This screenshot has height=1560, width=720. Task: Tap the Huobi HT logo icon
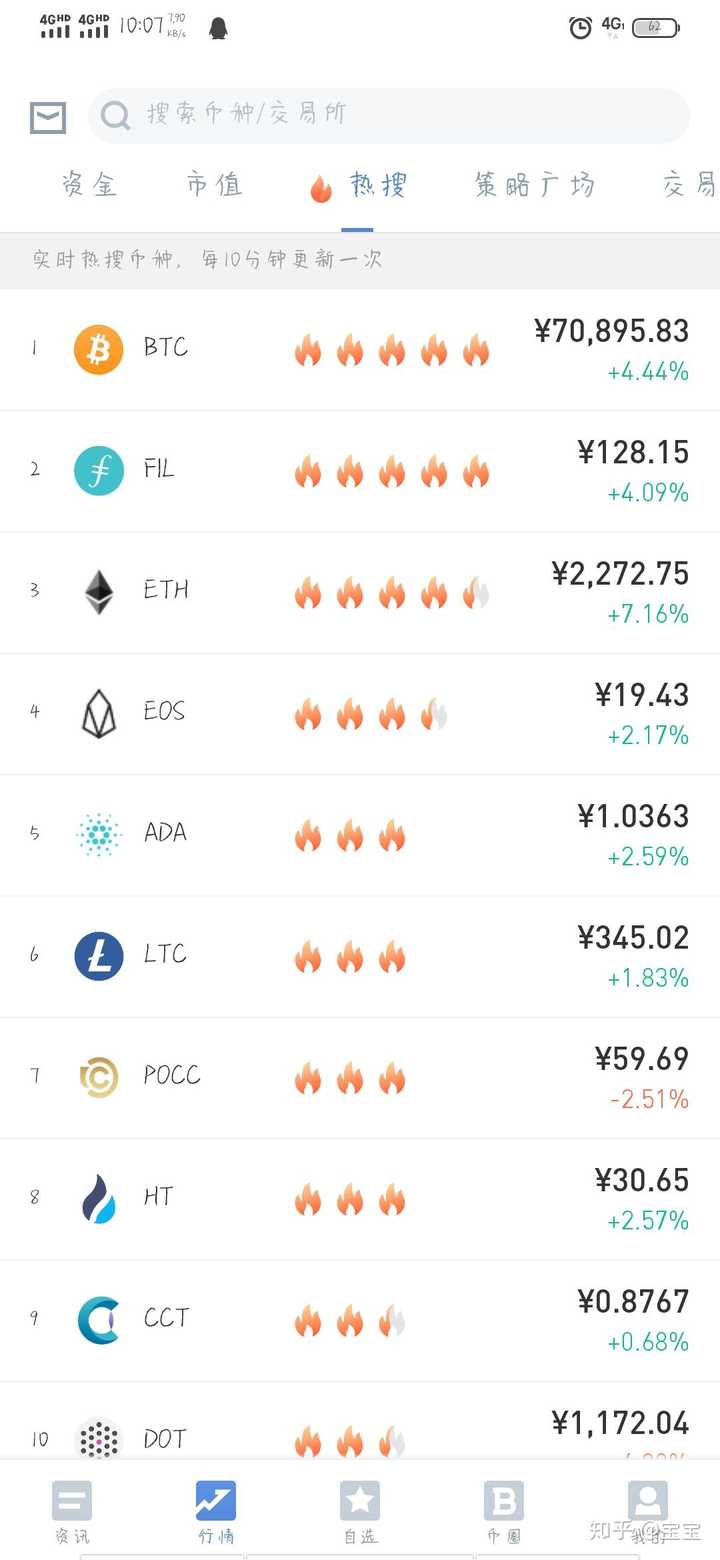[99, 1198]
